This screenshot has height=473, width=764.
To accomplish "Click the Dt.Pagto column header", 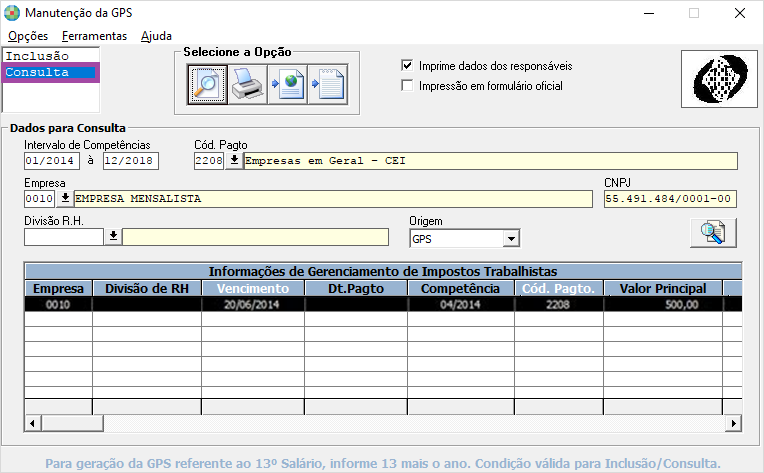I will [356, 288].
